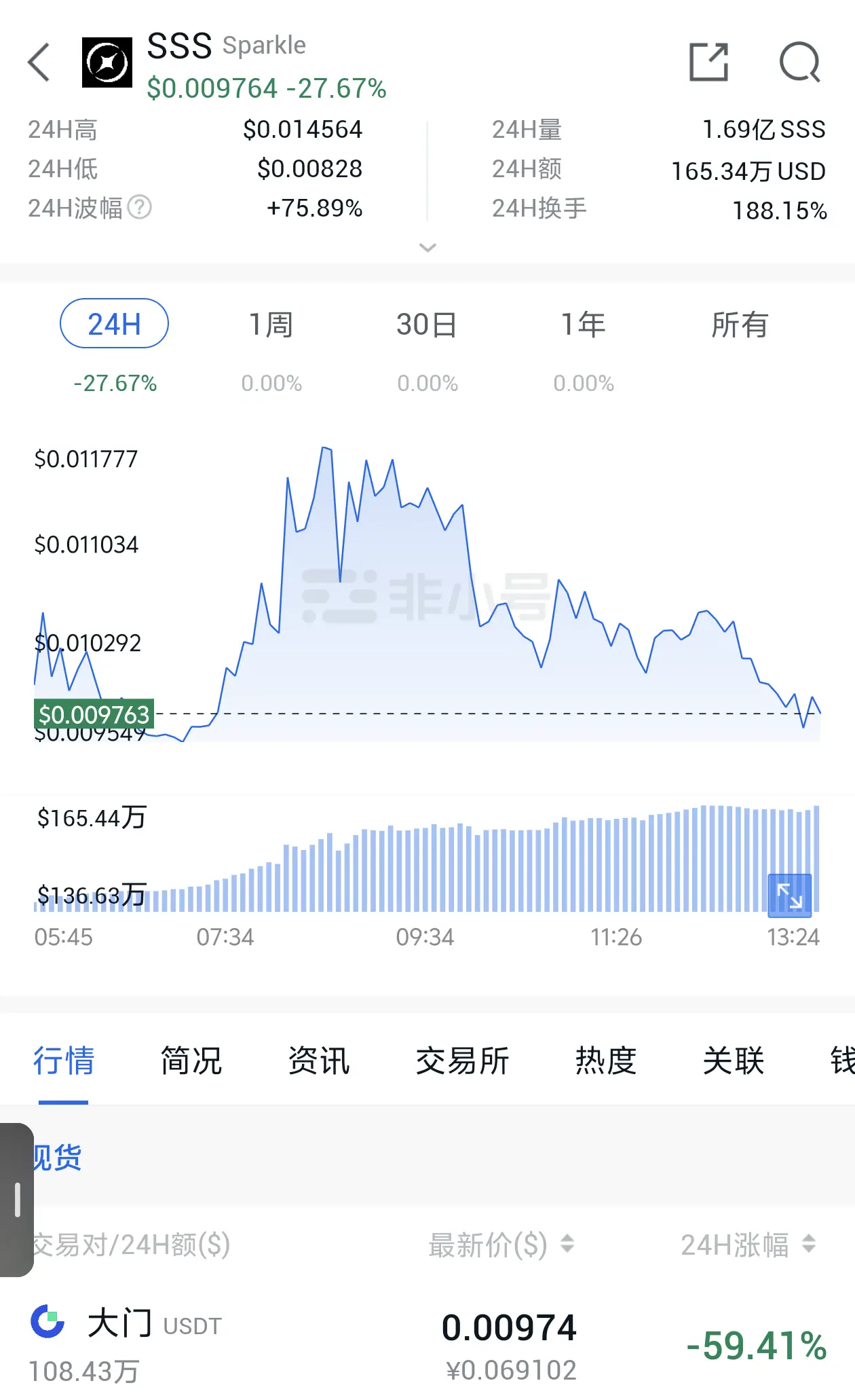Viewport: 855px width, 1400px height.
Task: Tap the 24H高 $0.014564 value
Action: 303,129
